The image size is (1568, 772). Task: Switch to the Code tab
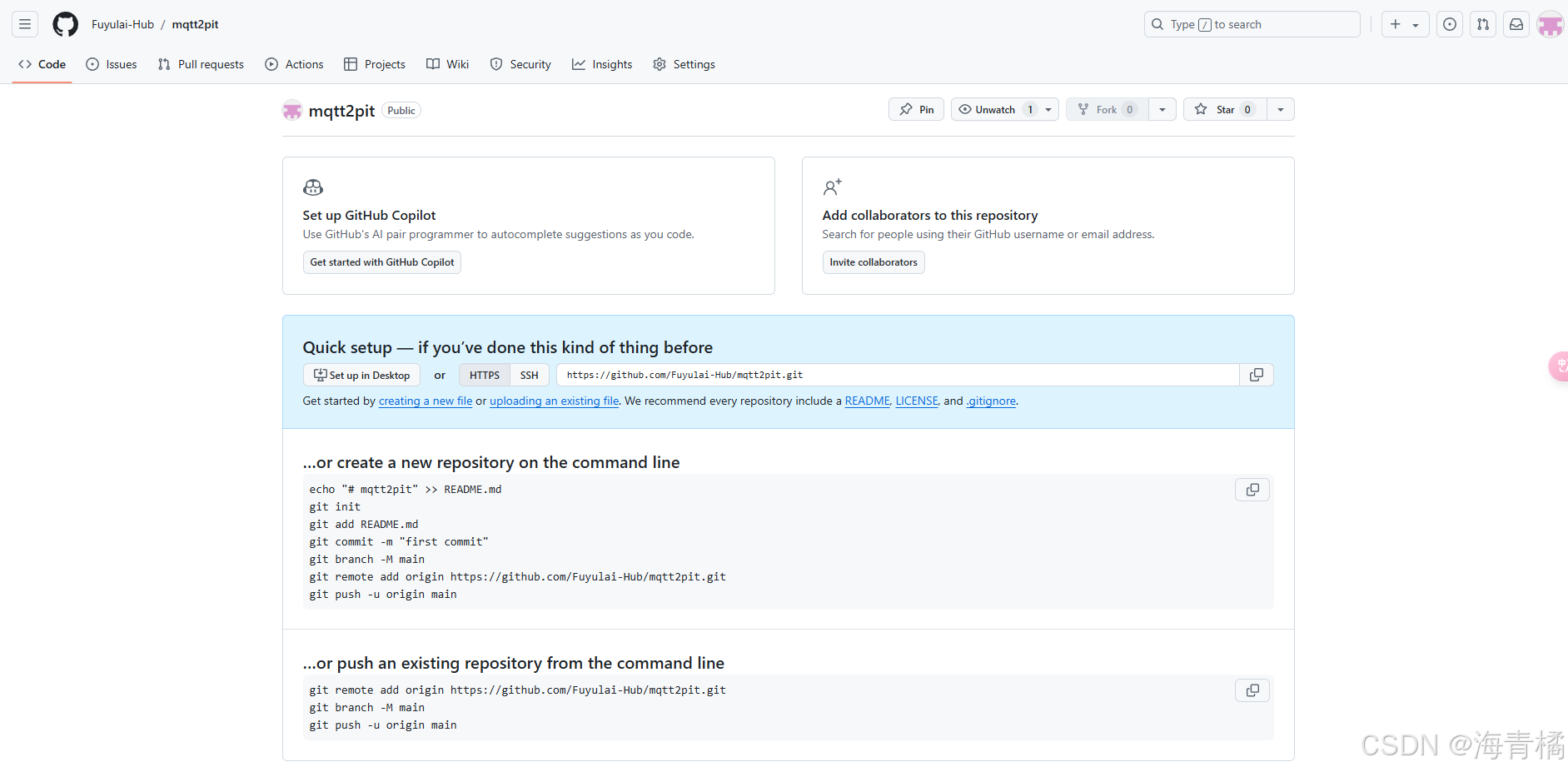[x=42, y=64]
